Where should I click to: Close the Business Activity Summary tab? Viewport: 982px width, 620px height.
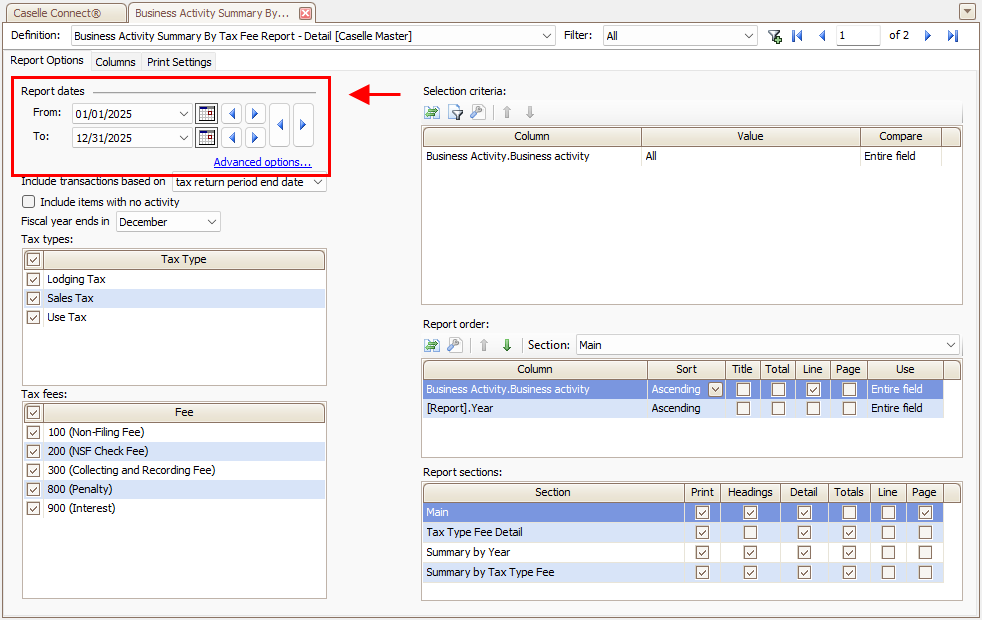tap(305, 13)
